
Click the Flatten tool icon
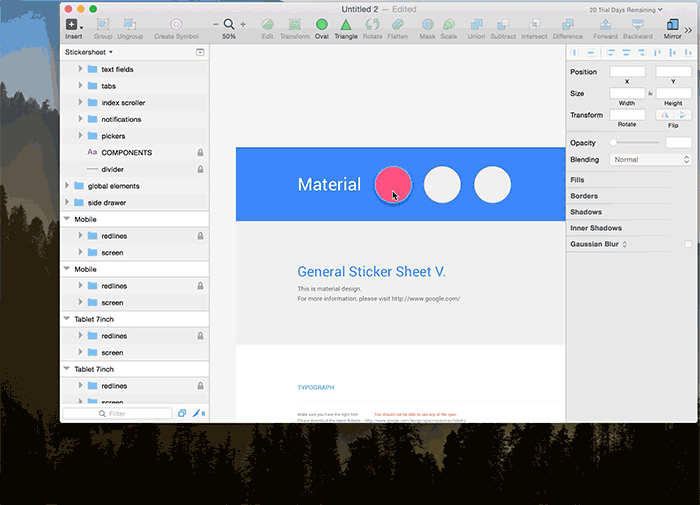click(398, 24)
